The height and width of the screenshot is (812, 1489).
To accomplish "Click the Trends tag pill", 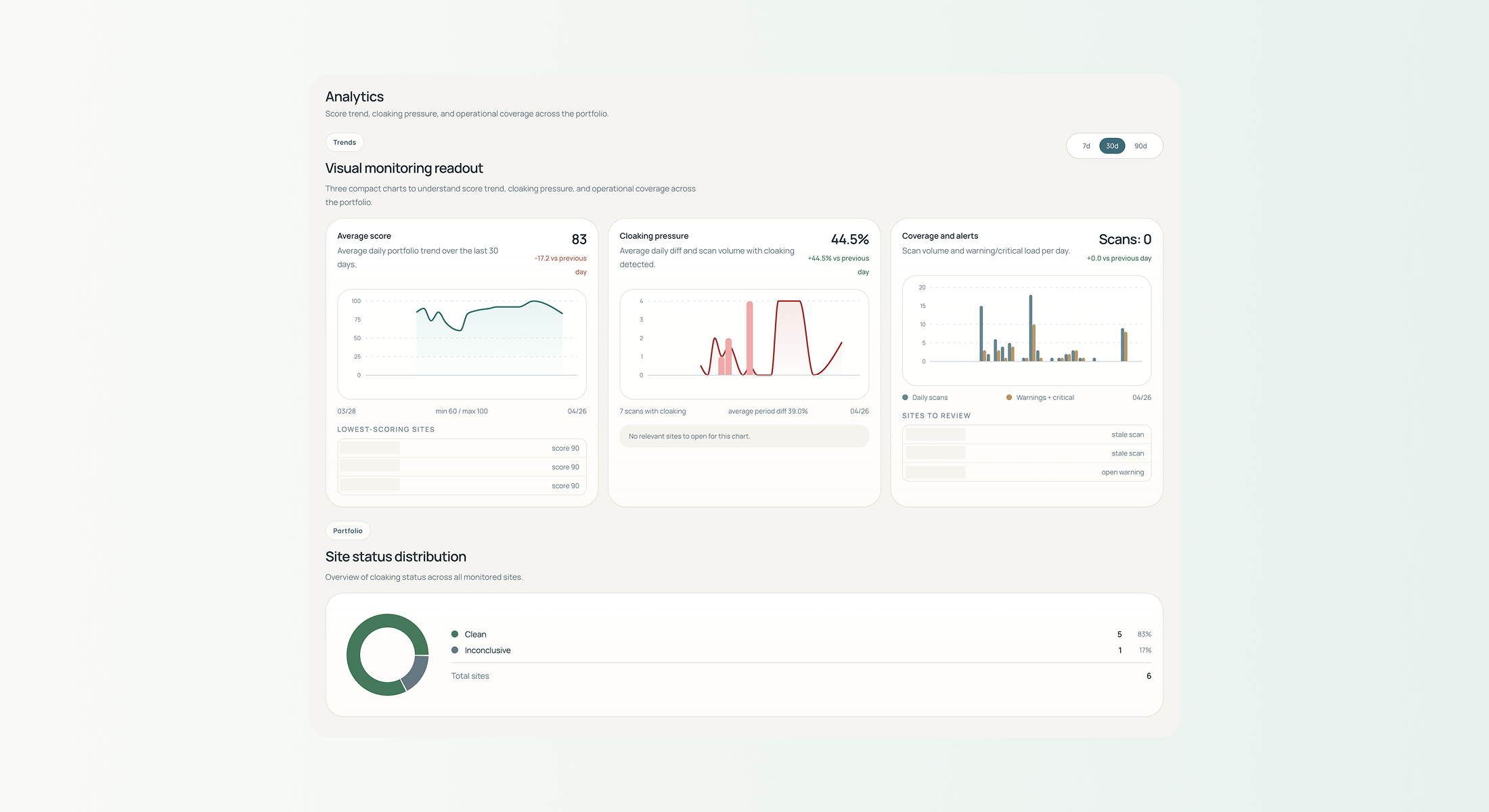I will click(x=345, y=142).
